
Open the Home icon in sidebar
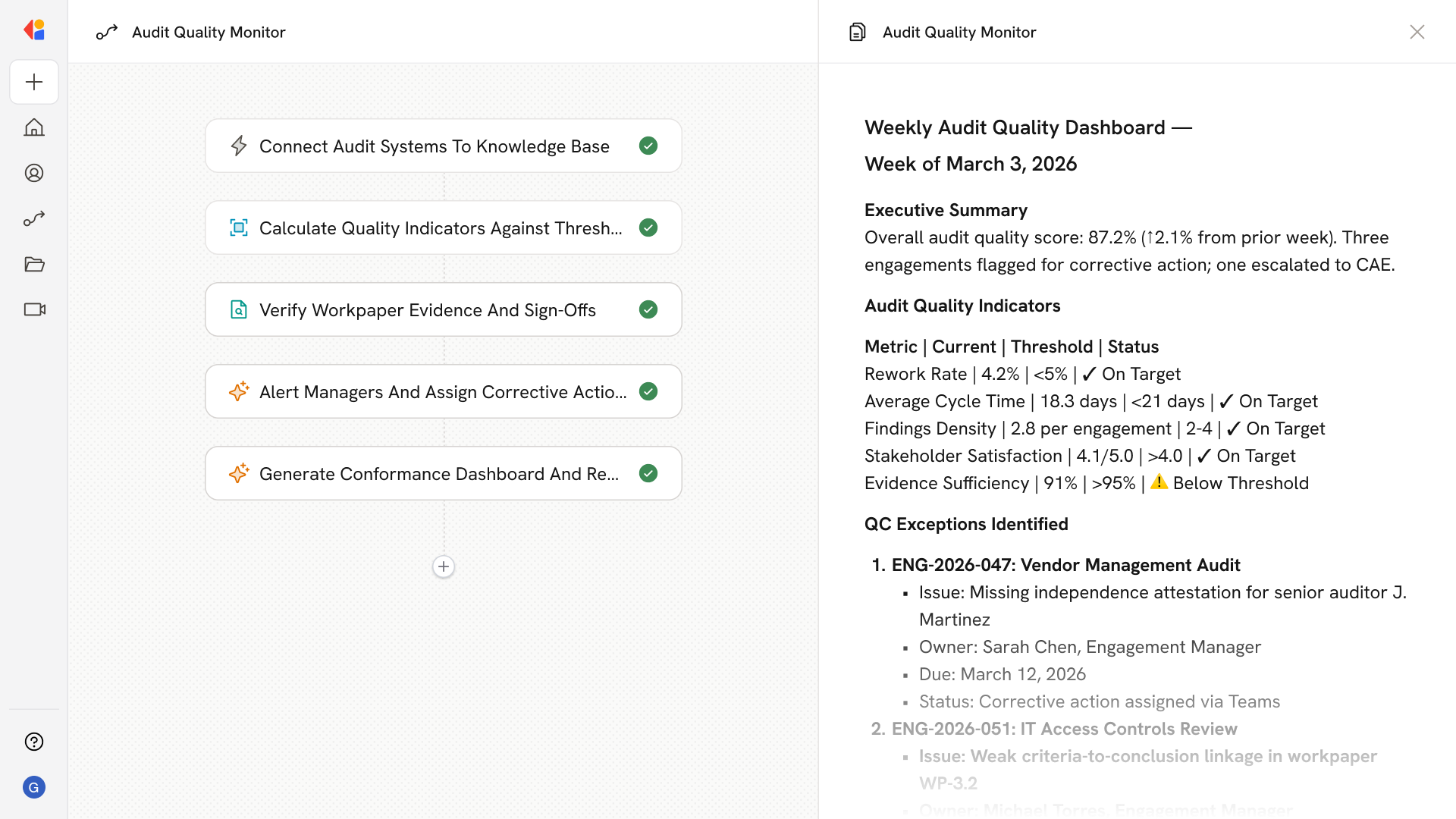(34, 127)
